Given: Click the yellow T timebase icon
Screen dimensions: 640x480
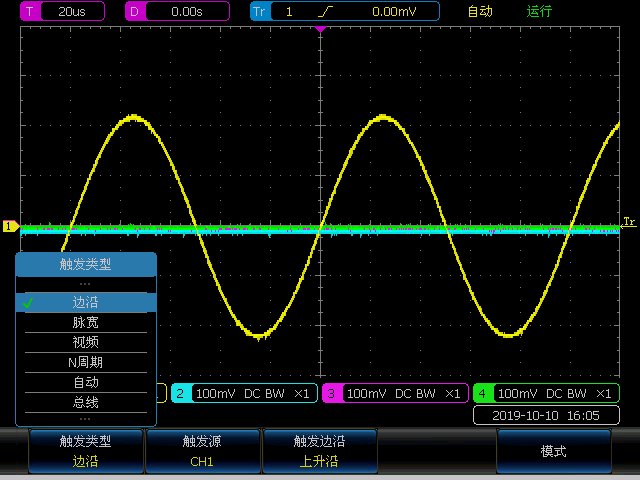Looking at the screenshot, I should pyautogui.click(x=30, y=12).
